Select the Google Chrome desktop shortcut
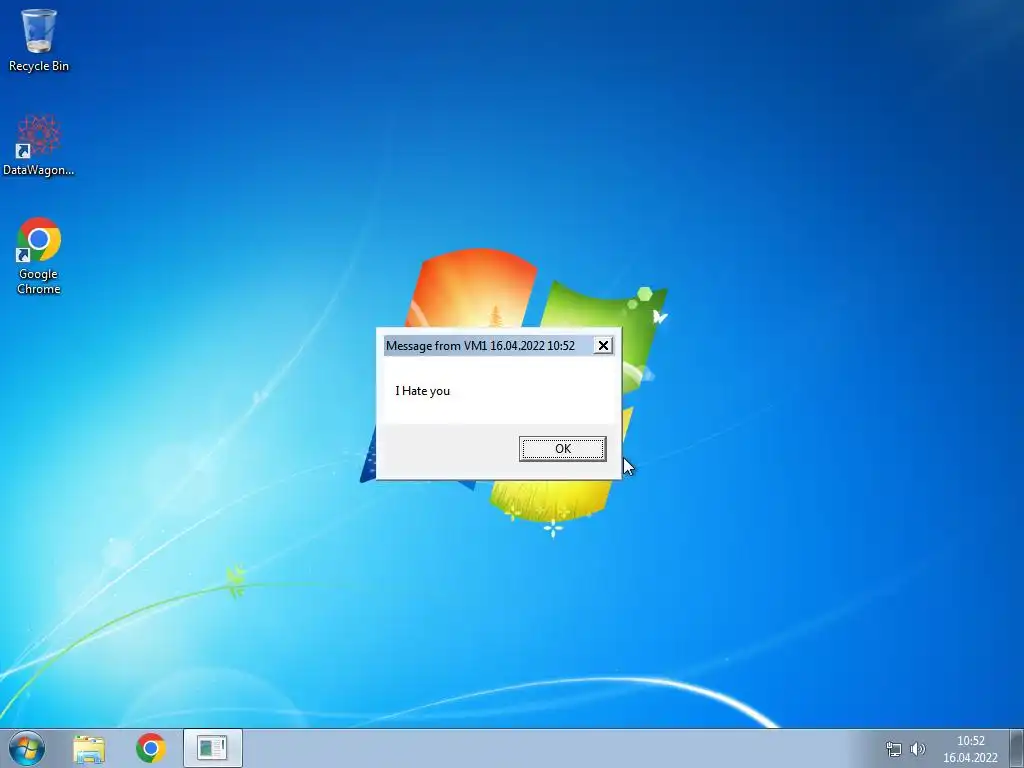This screenshot has height=768, width=1024. pos(39,256)
